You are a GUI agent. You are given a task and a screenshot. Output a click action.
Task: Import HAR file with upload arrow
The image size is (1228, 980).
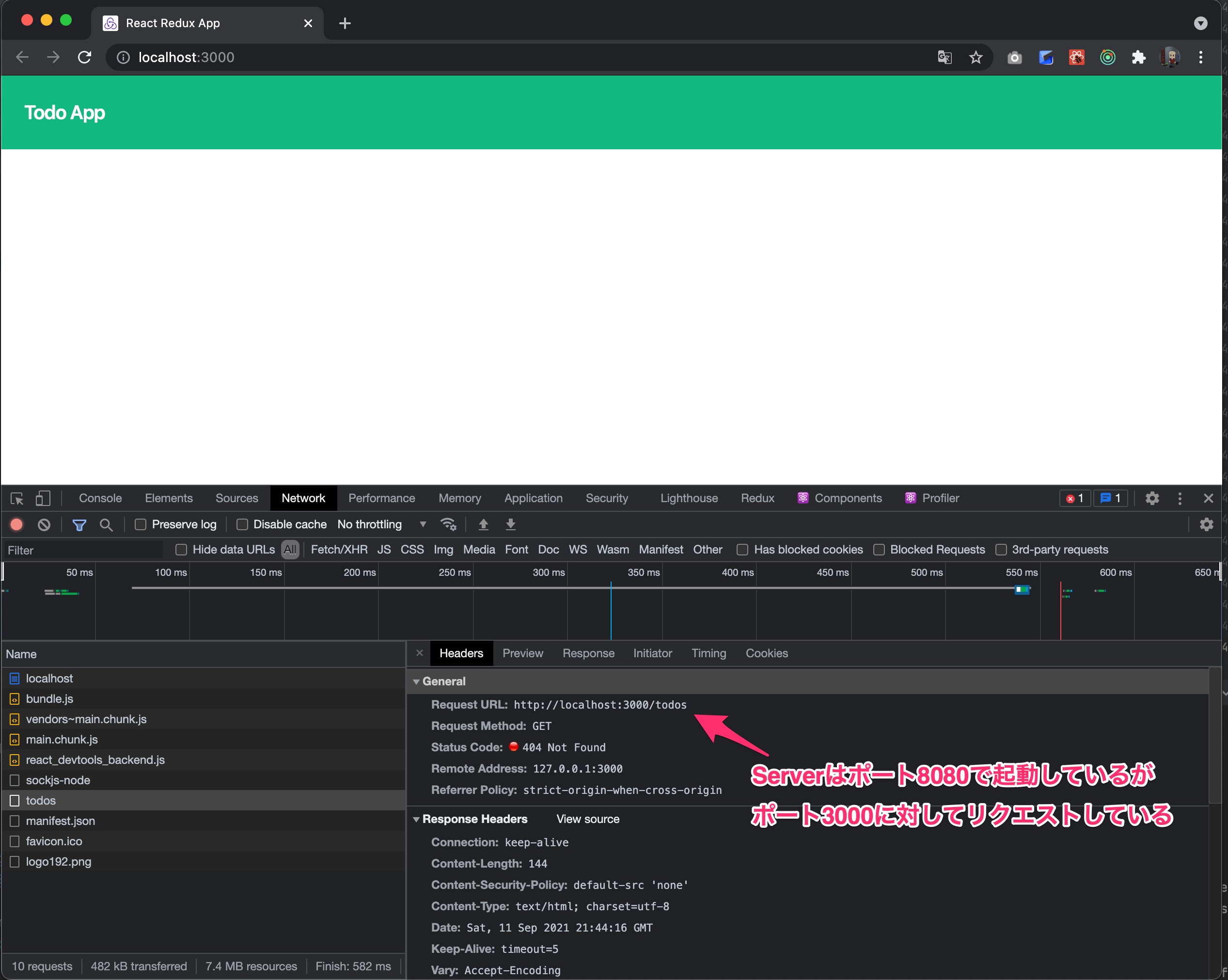483,524
